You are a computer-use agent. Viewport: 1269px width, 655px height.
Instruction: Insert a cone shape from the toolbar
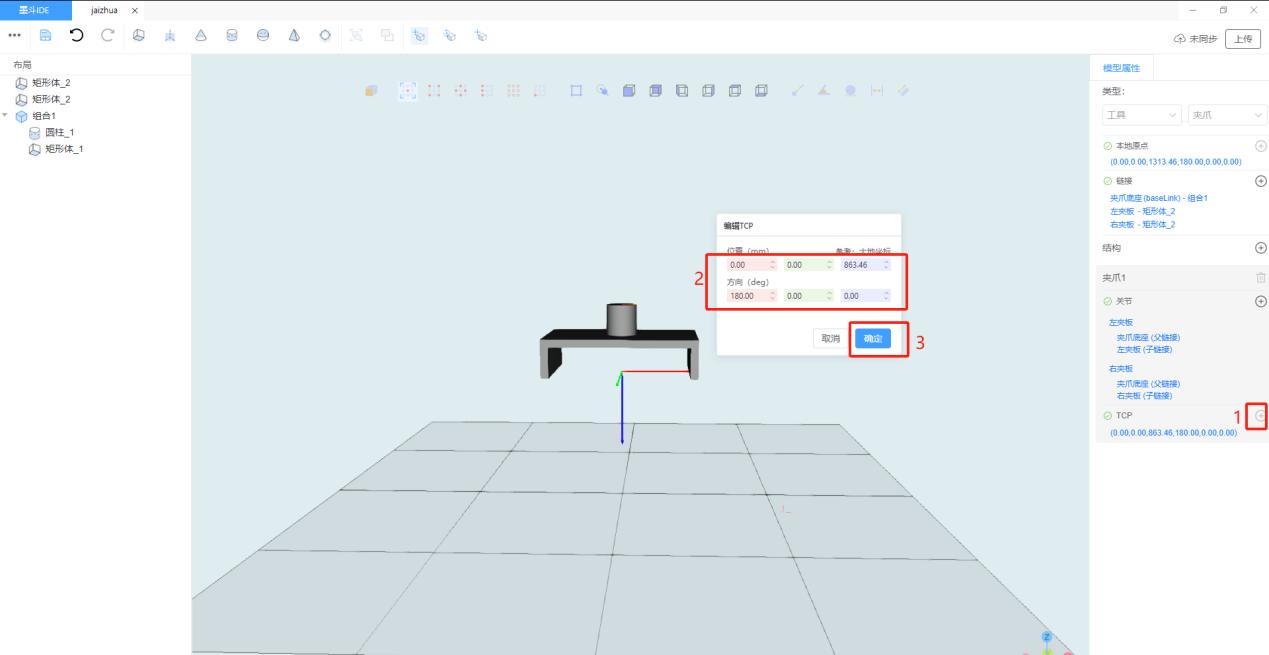[x=201, y=35]
